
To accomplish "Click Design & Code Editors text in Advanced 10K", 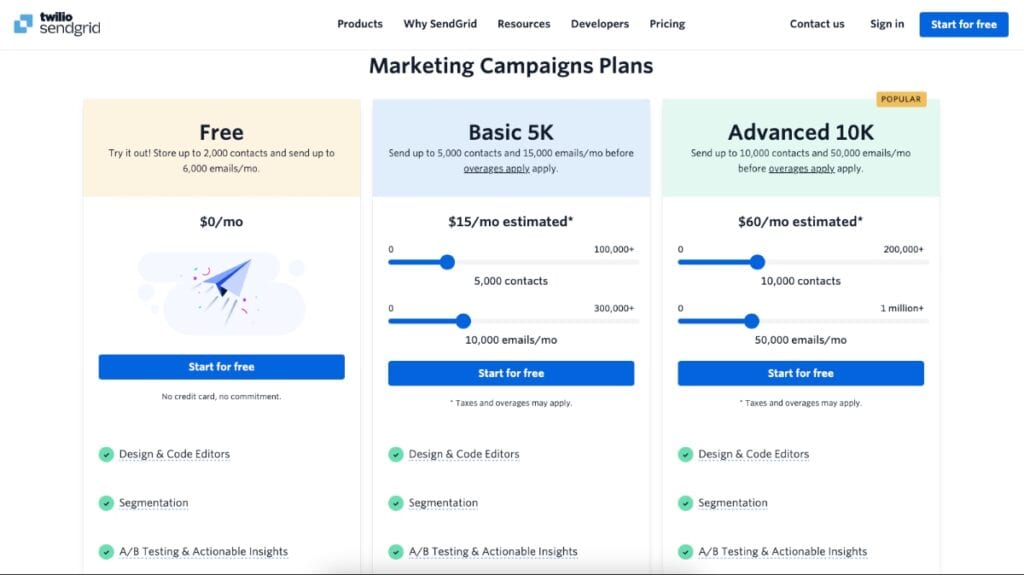I will 754,454.
